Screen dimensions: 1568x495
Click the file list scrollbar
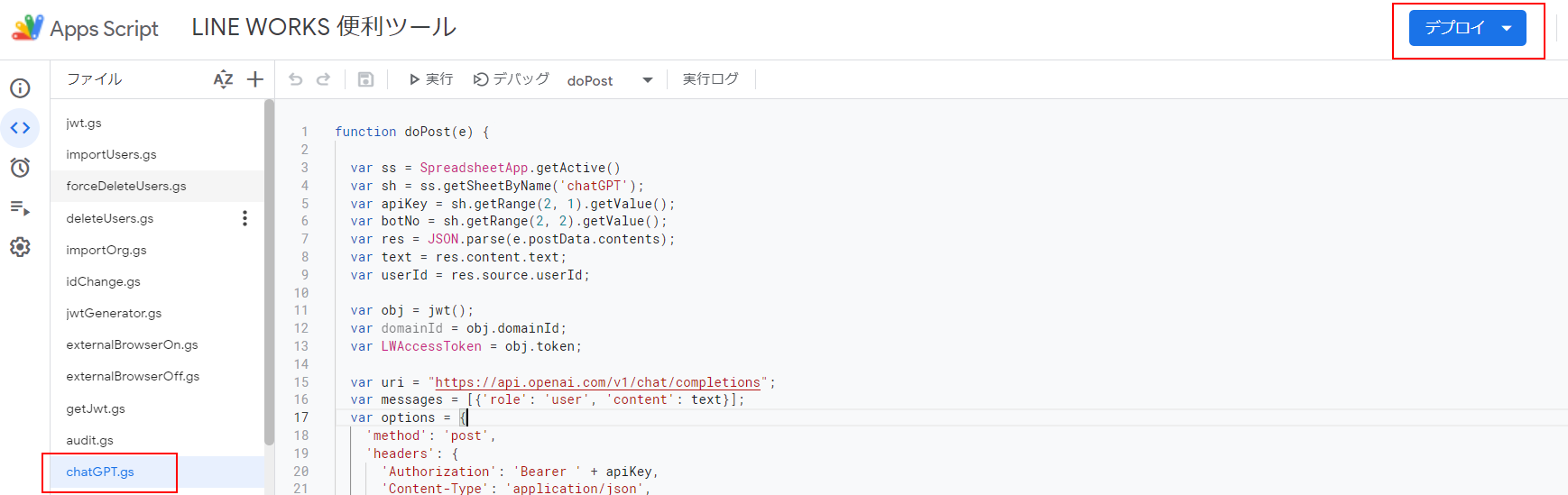coord(269,272)
